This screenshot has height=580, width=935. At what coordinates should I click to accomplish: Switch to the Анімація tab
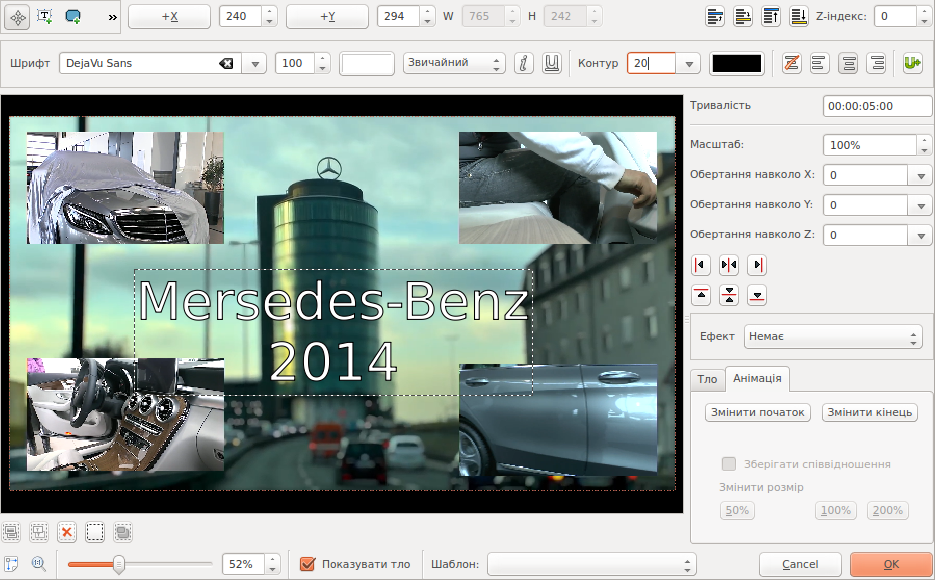click(x=757, y=379)
